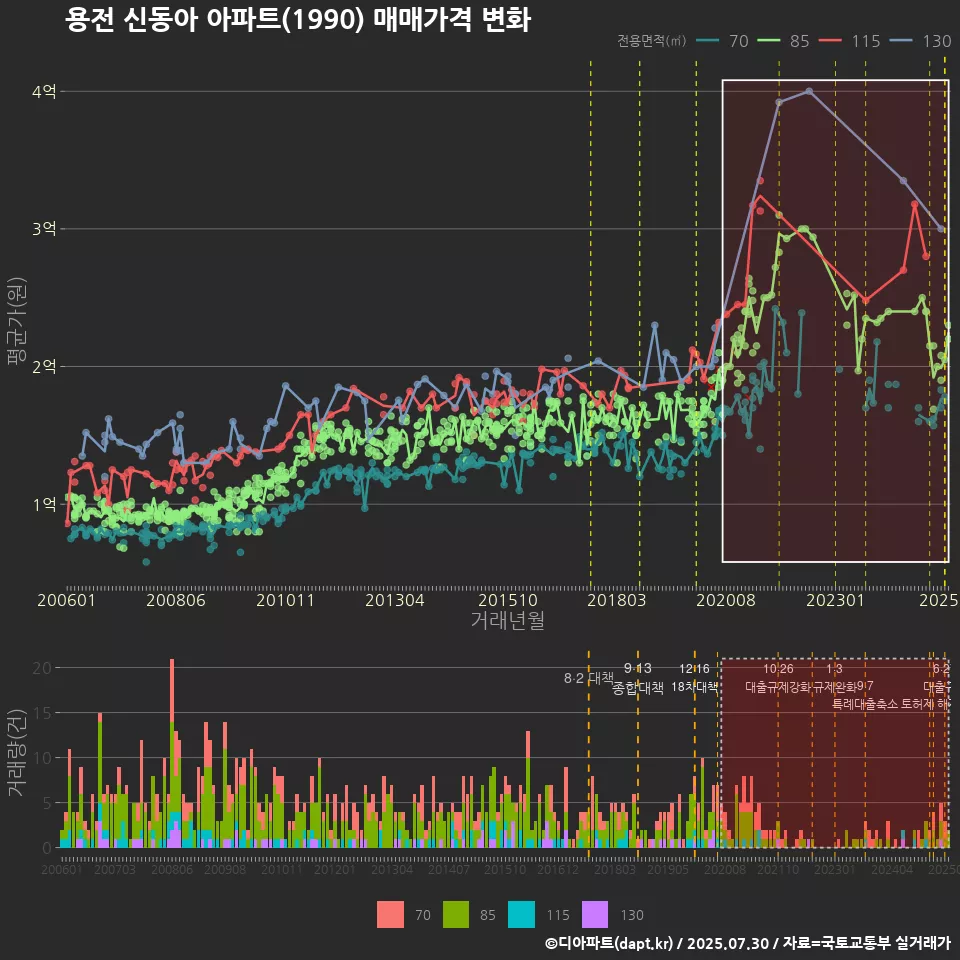Click the 거래량(건) volume axis title
This screenshot has width=960, height=960.
click(16, 753)
